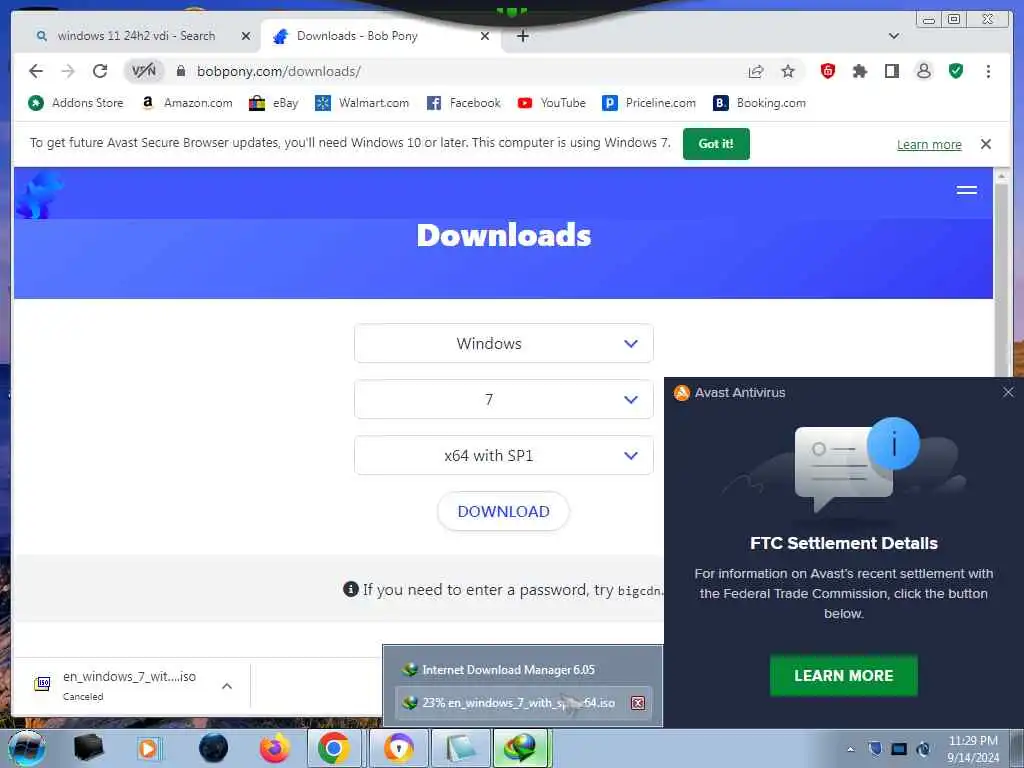Expand the '7' version dropdown
Image resolution: width=1024 pixels, height=768 pixels.
pyautogui.click(x=504, y=399)
